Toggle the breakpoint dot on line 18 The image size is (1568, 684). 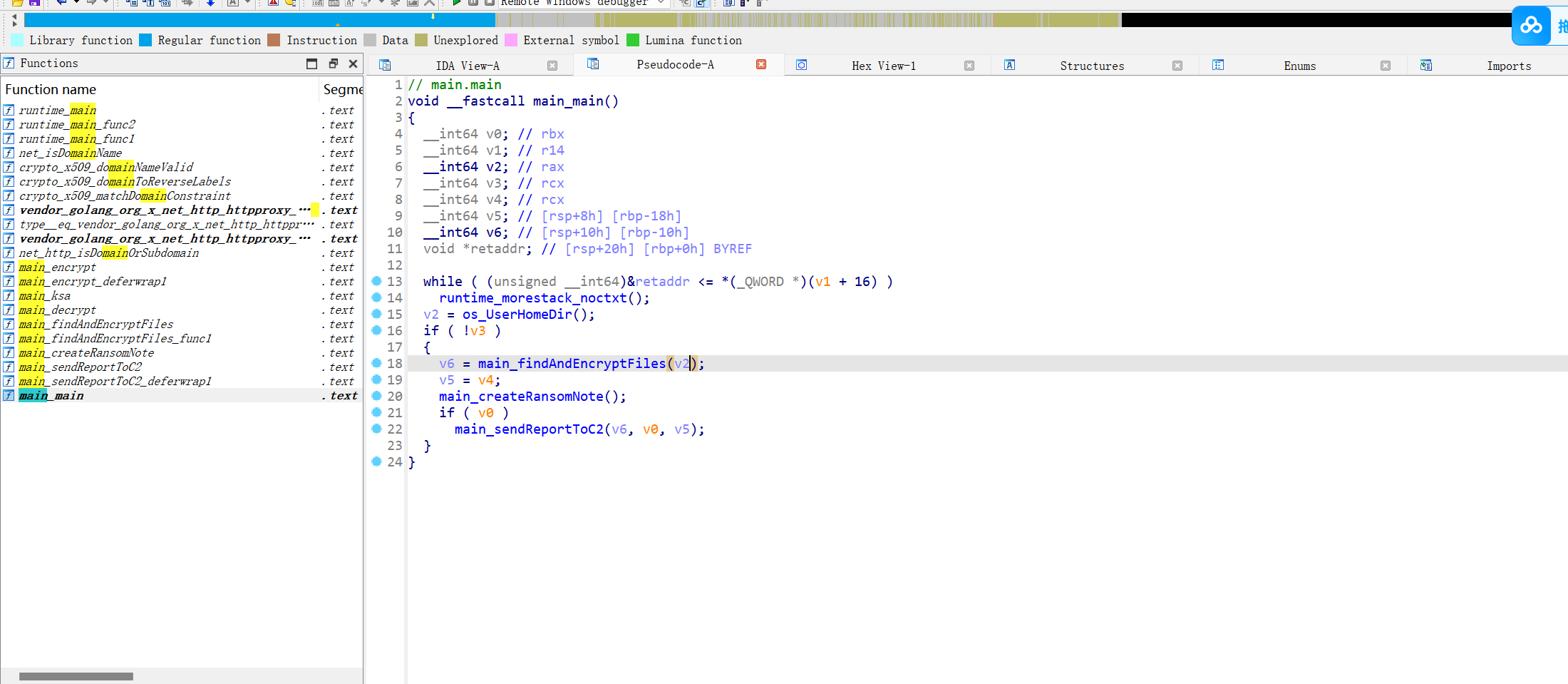tap(376, 363)
